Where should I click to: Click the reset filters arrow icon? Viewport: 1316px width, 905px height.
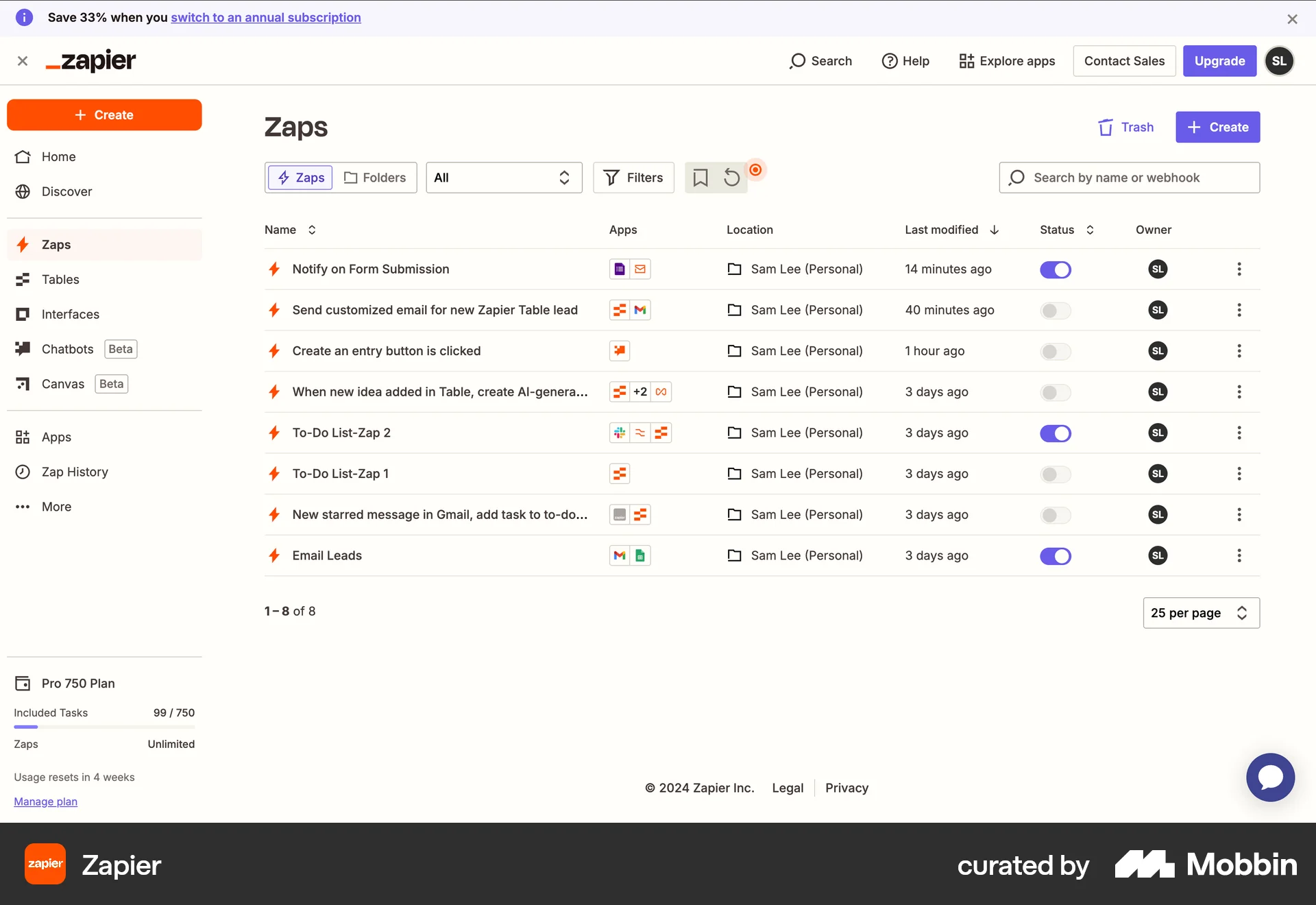(x=731, y=178)
